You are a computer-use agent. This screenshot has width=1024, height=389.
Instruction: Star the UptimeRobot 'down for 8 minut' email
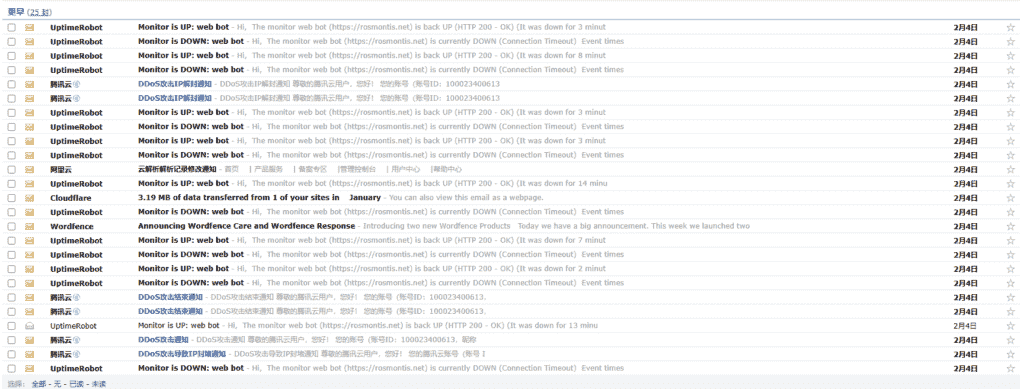(1011, 56)
